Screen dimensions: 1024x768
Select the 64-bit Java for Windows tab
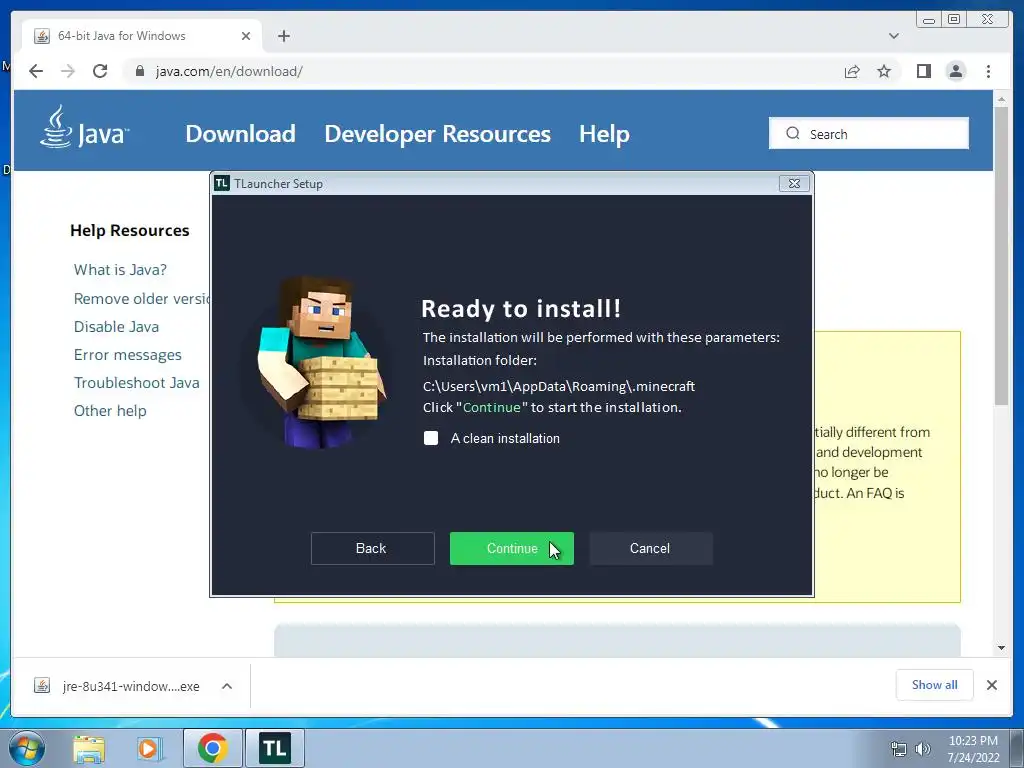click(x=142, y=36)
